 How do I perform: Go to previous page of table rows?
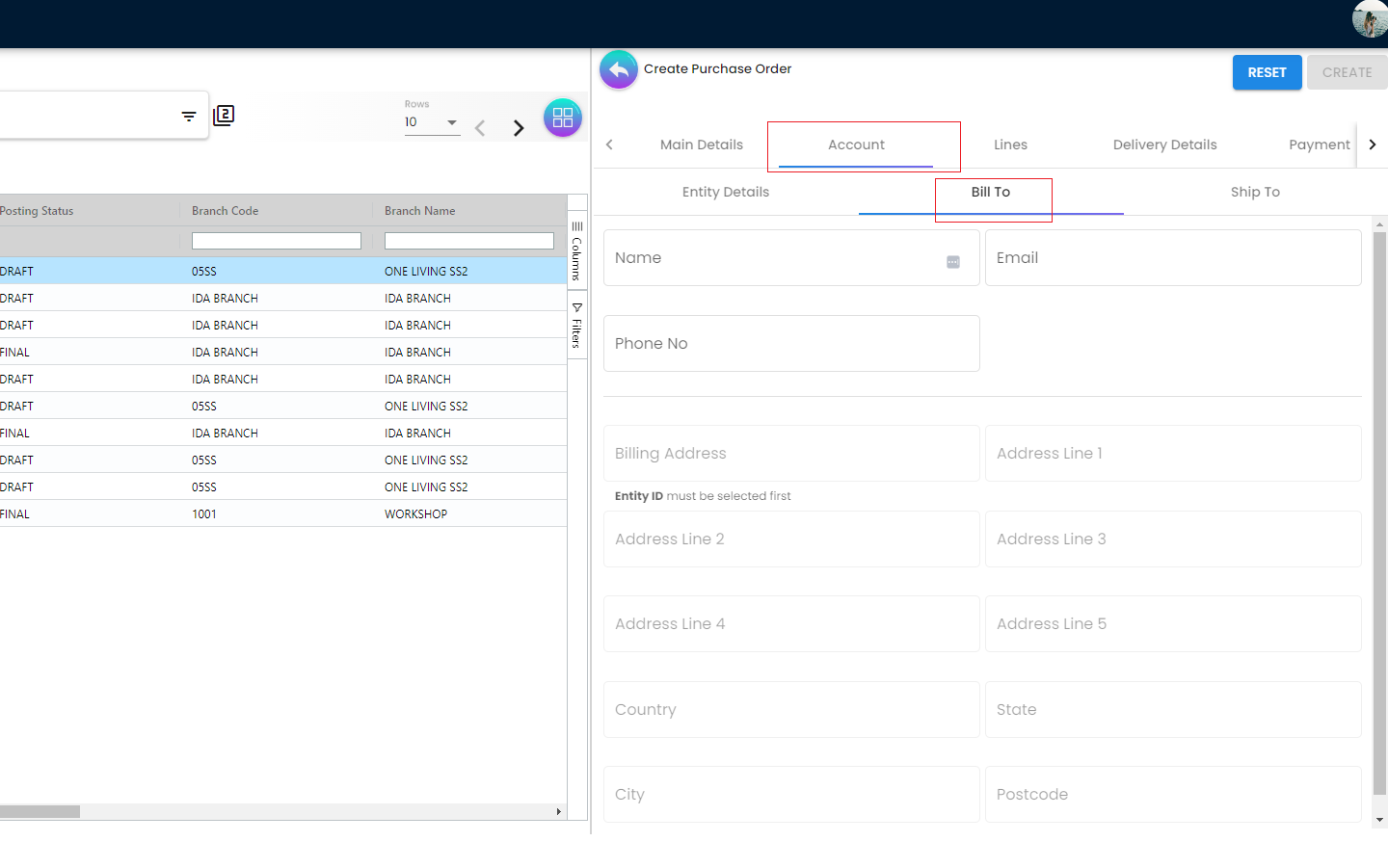point(480,128)
